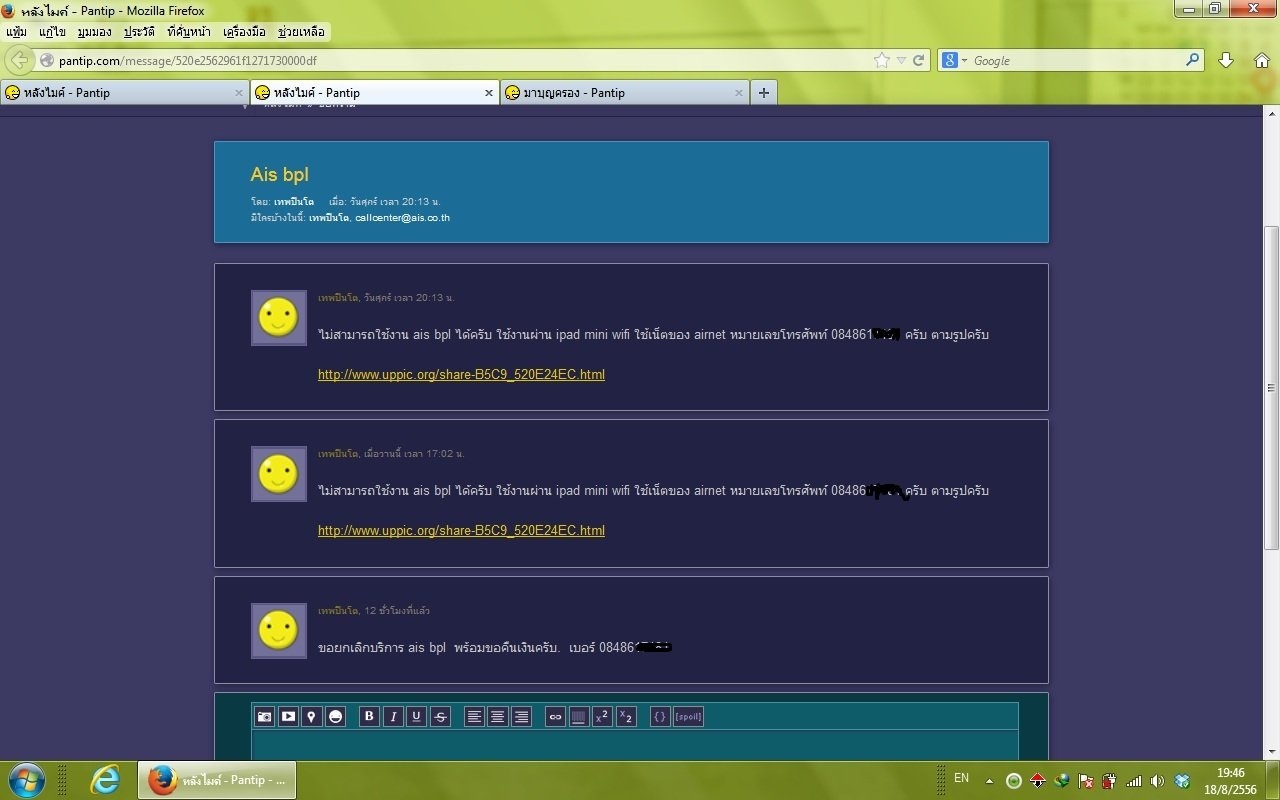Click the search magnifier in the Google box
Screen dimensions: 1280x800
(x=1192, y=60)
